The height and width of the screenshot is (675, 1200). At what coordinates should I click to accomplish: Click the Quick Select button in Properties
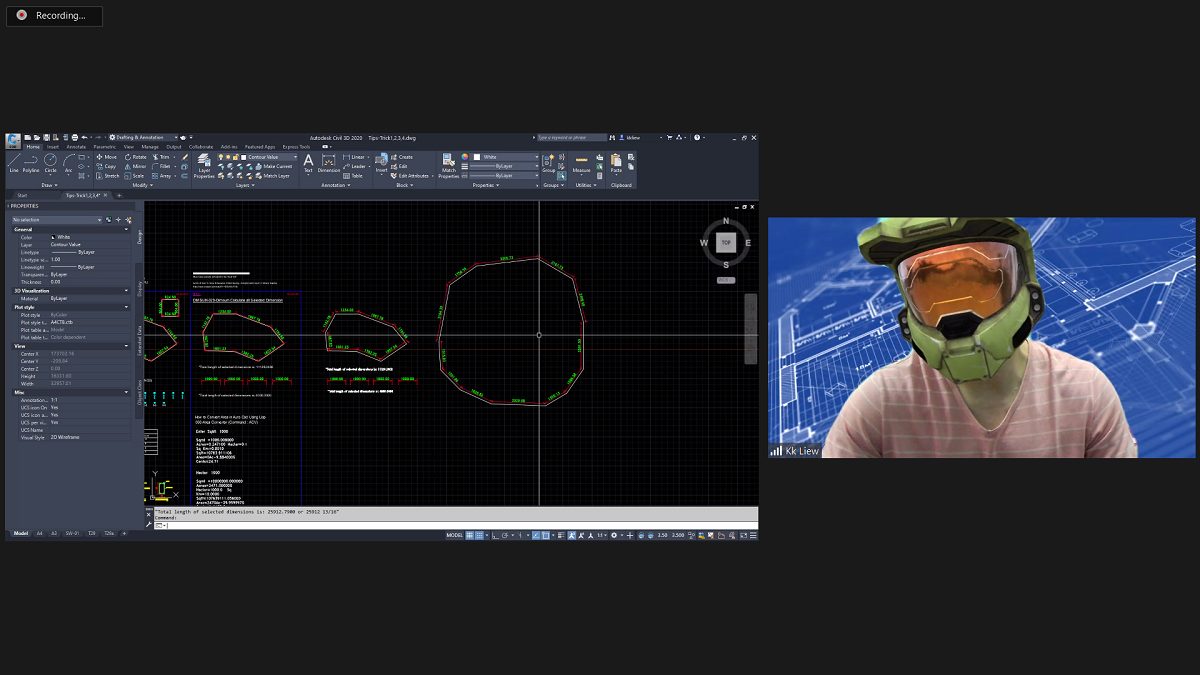(x=128, y=219)
